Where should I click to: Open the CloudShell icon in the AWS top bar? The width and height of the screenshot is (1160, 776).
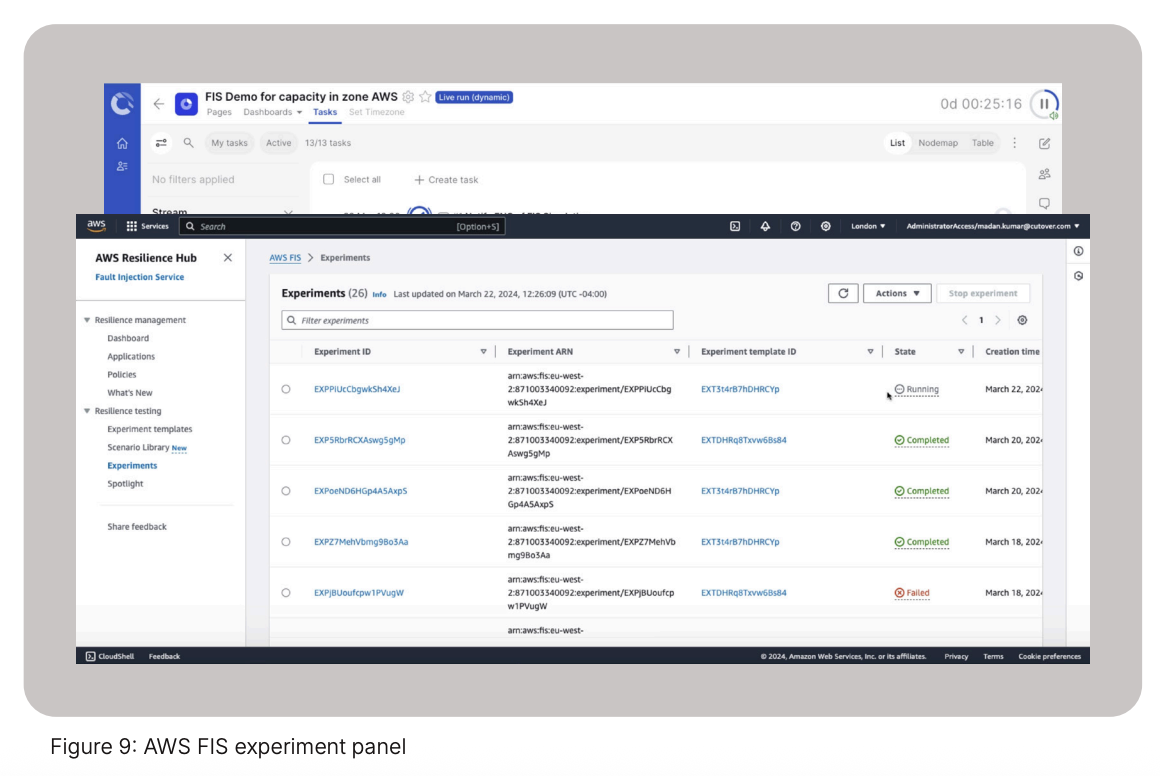[x=735, y=226]
